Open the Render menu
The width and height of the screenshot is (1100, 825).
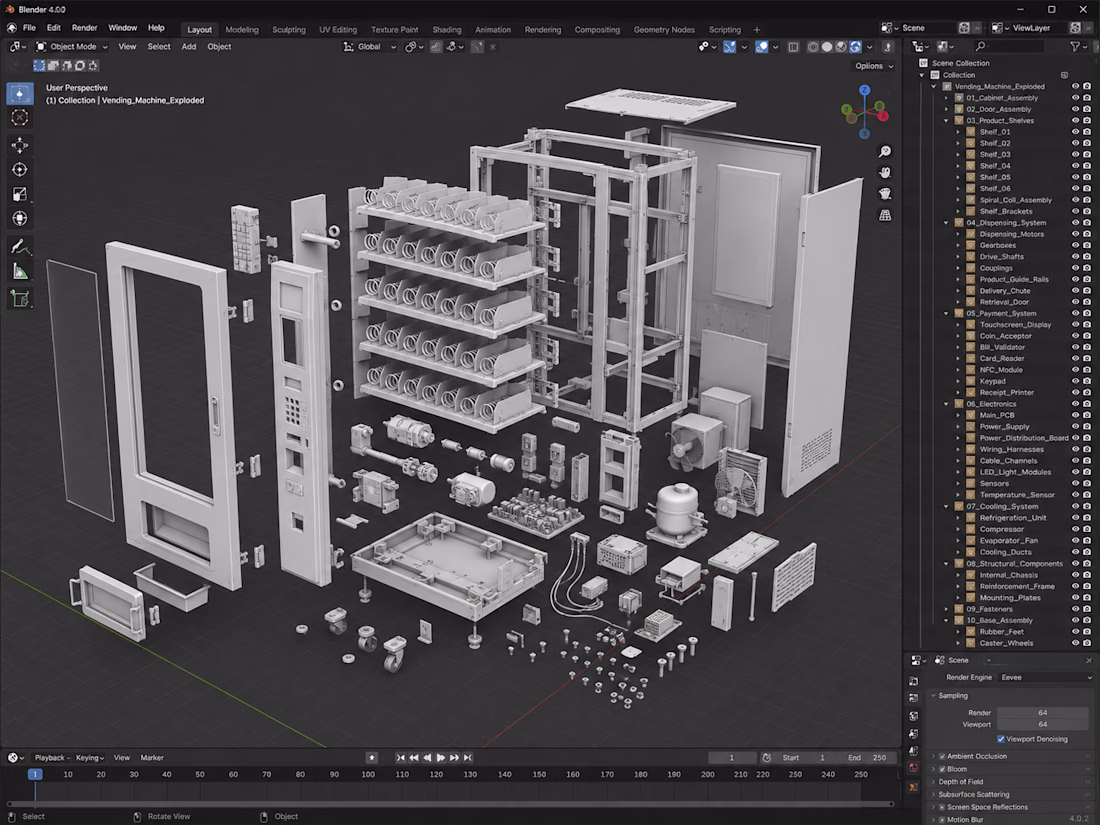[x=84, y=28]
